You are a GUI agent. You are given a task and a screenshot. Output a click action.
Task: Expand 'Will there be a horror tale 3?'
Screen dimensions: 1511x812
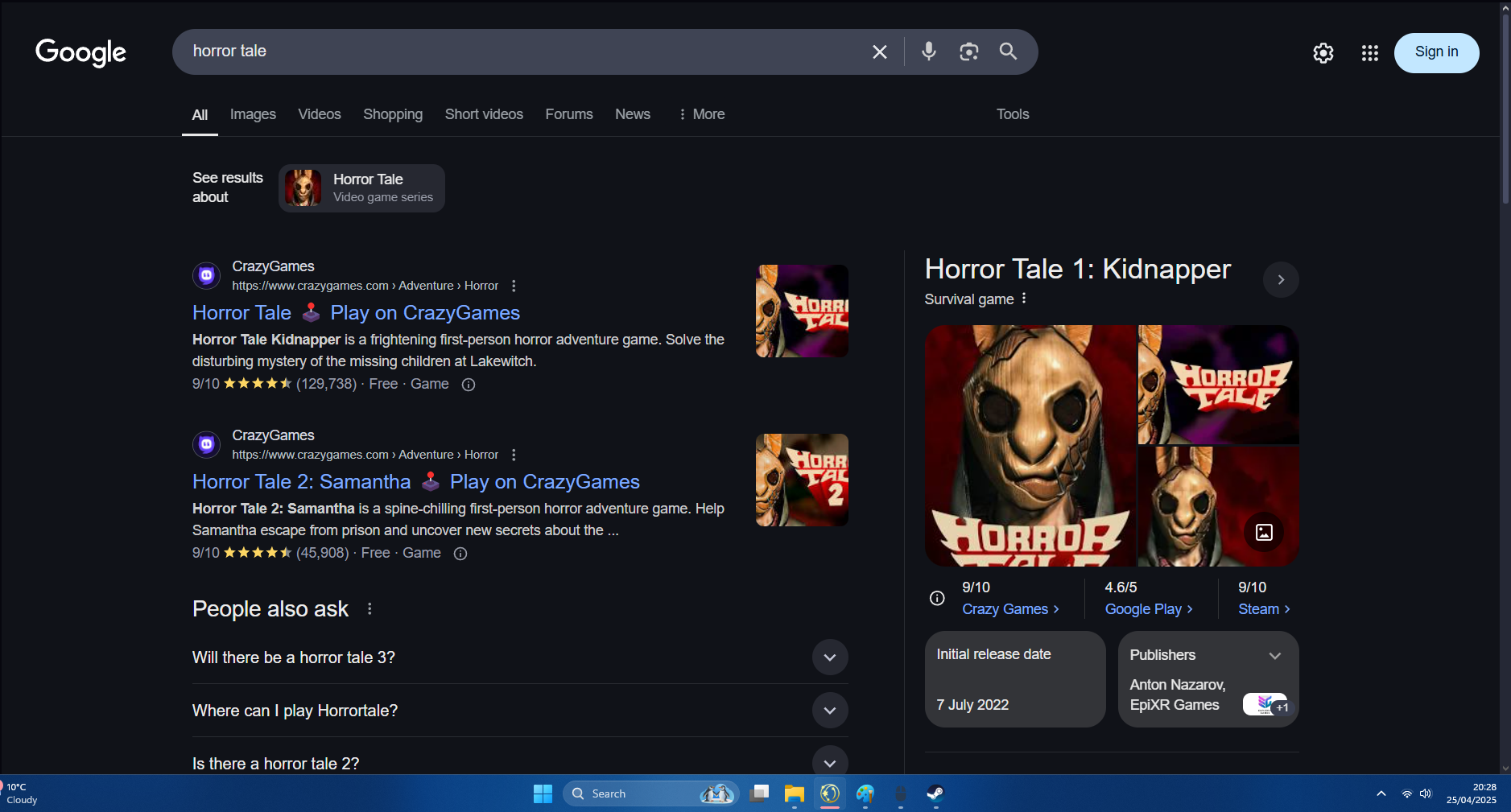click(830, 657)
